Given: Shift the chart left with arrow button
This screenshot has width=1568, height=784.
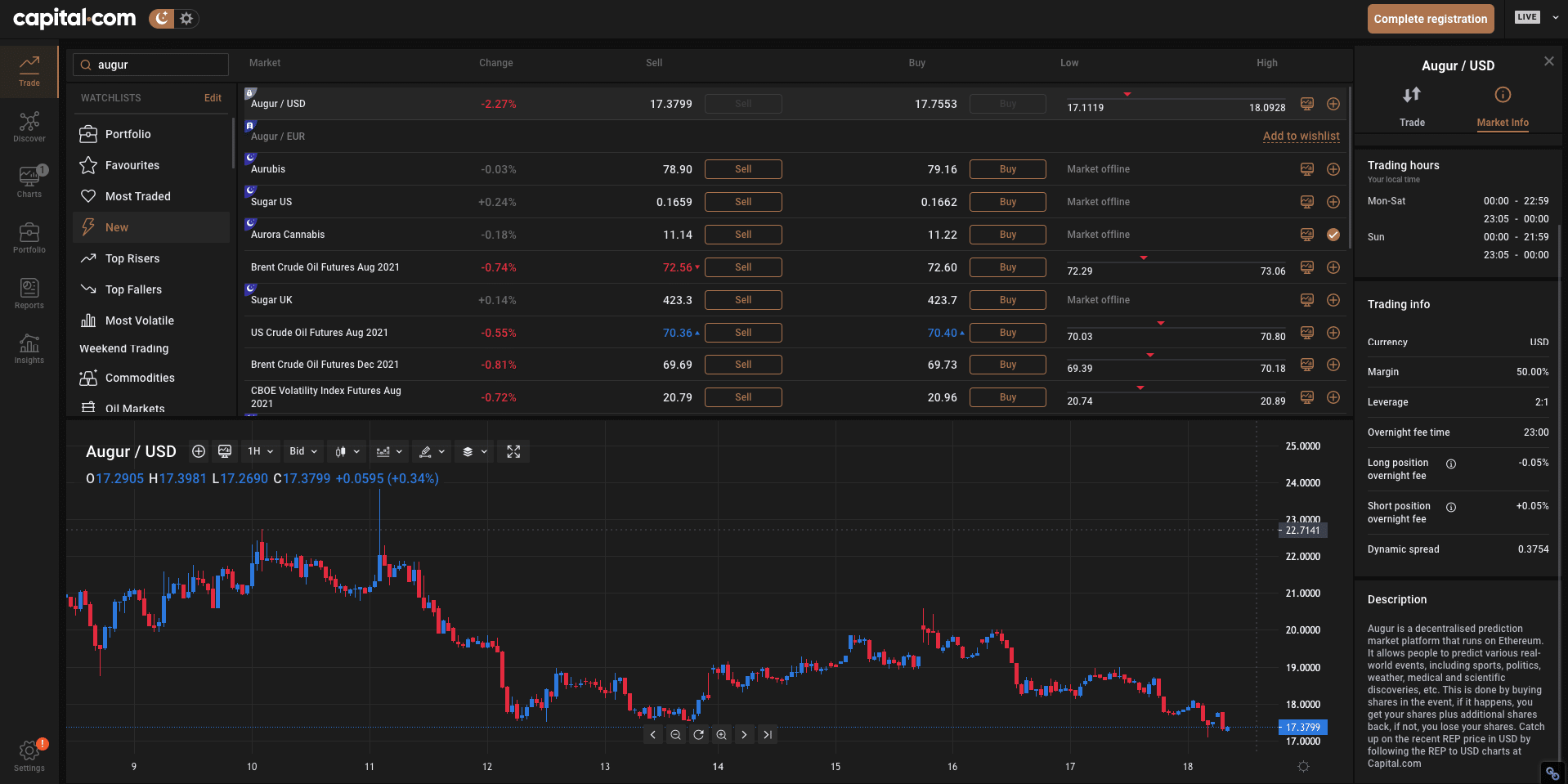Looking at the screenshot, I should (x=652, y=735).
